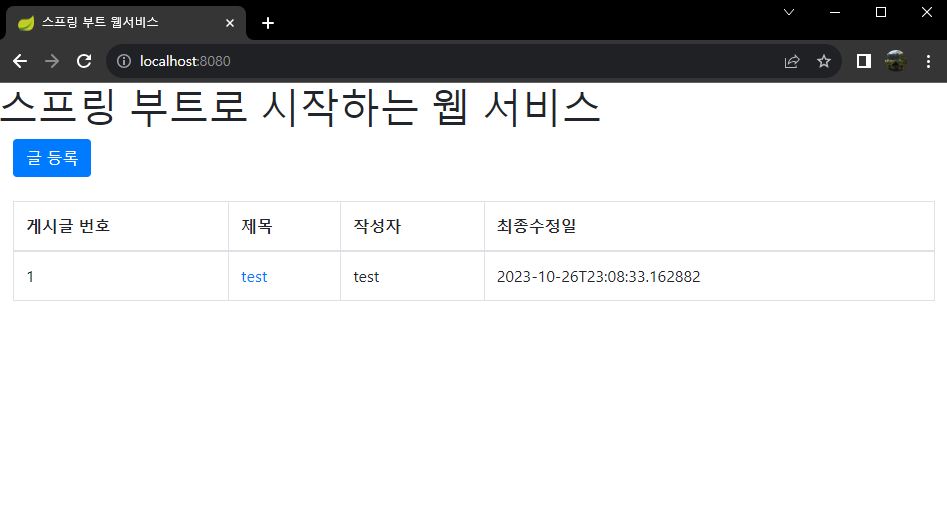
Task: Select the author cell test
Action: point(413,276)
